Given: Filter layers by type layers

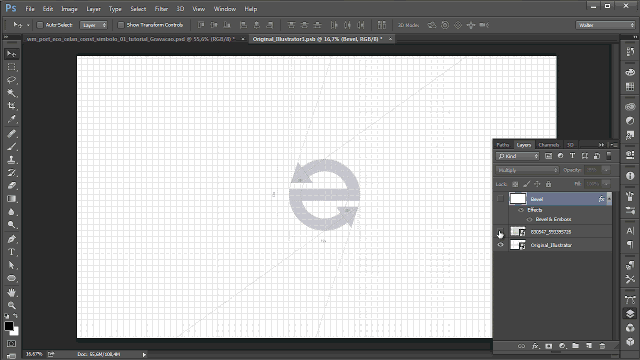Looking at the screenshot, I should (x=572, y=156).
